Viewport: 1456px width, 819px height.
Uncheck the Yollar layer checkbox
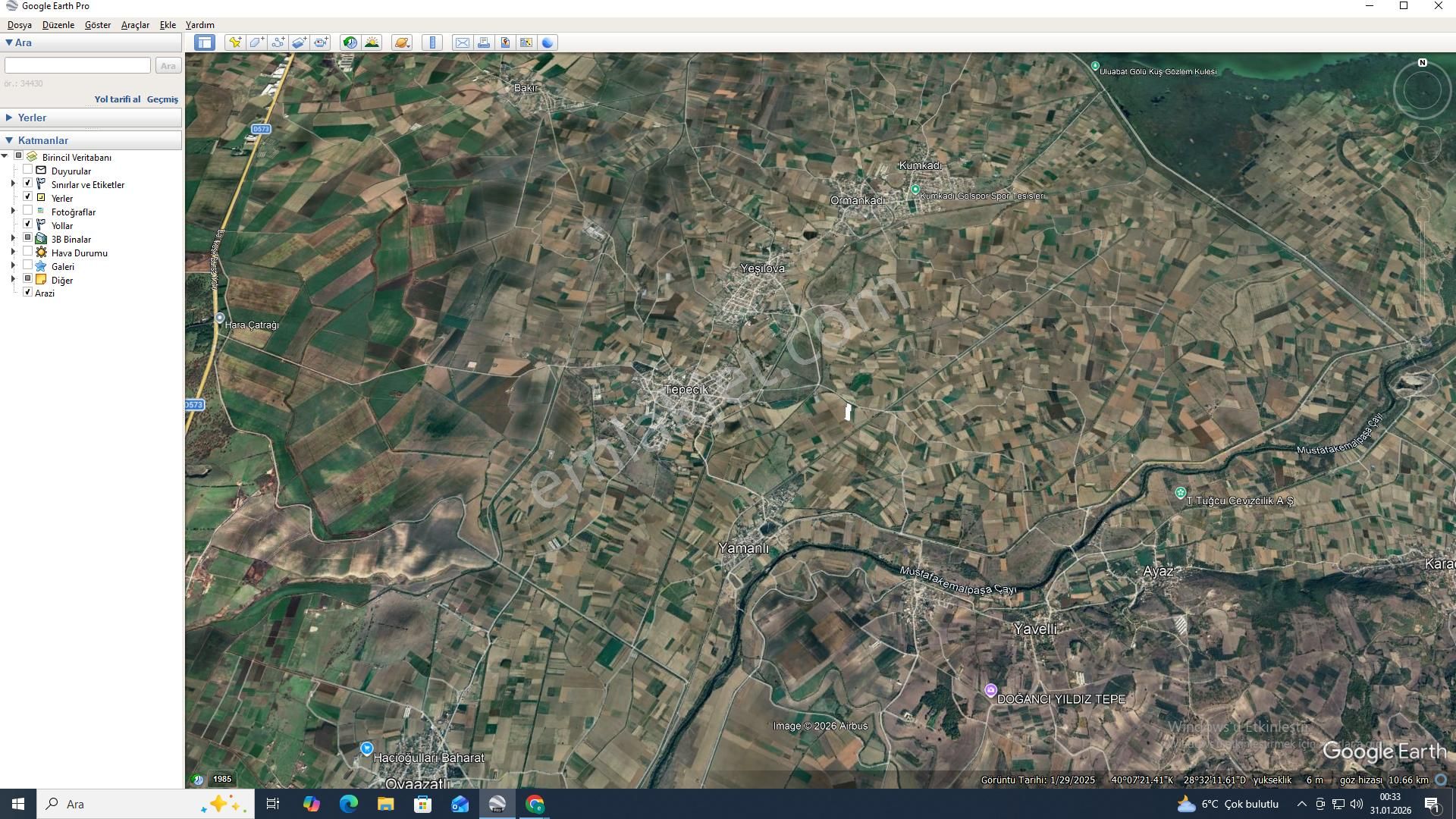(x=28, y=224)
